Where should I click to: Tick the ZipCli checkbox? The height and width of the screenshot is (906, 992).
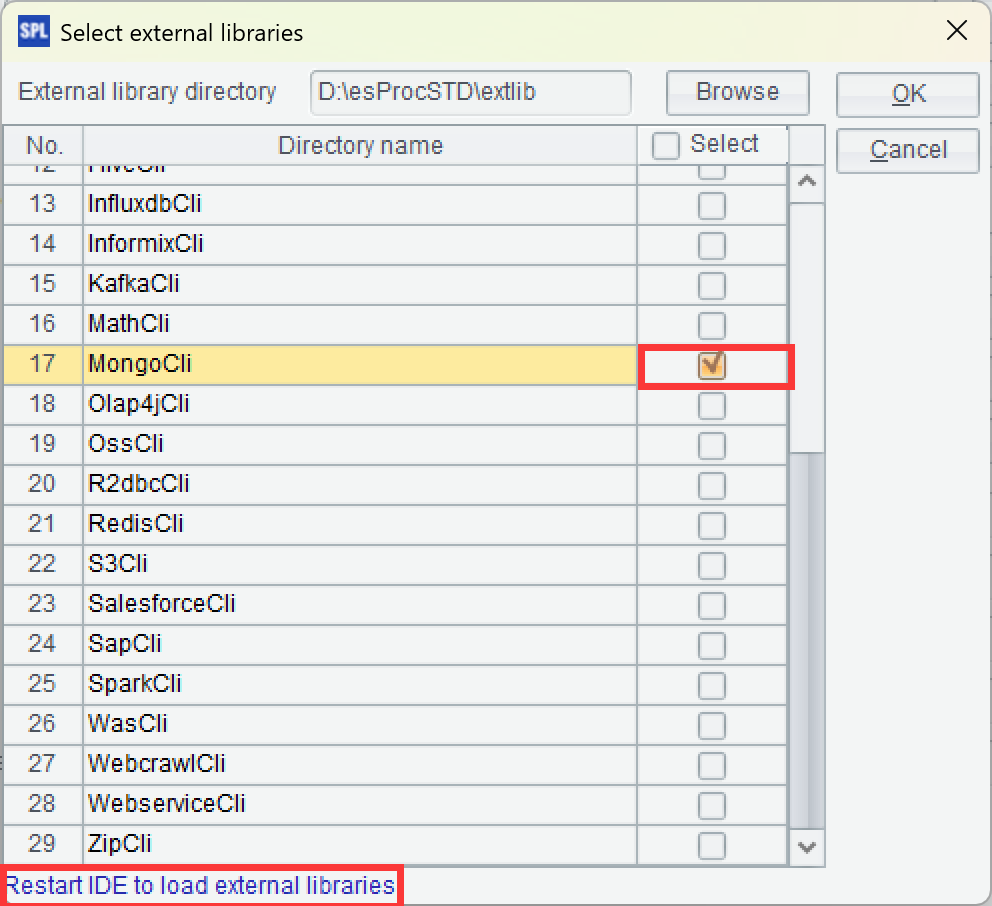tap(712, 846)
